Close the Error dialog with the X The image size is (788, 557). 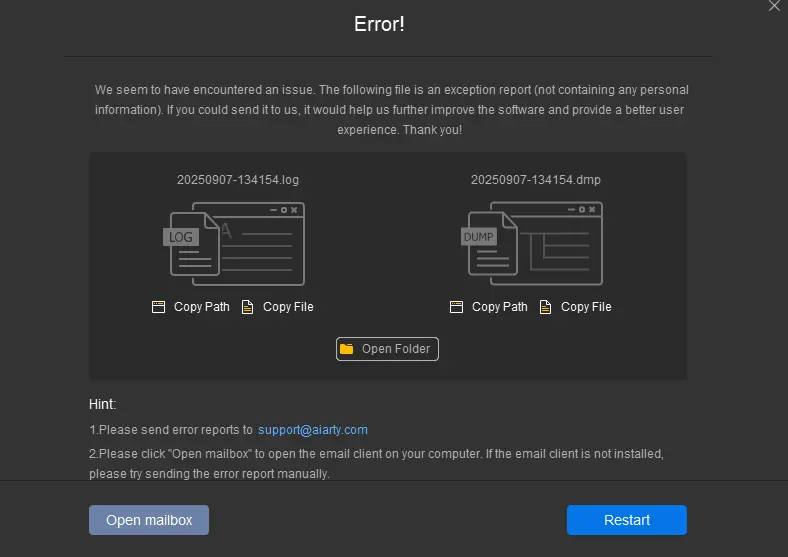click(774, 6)
